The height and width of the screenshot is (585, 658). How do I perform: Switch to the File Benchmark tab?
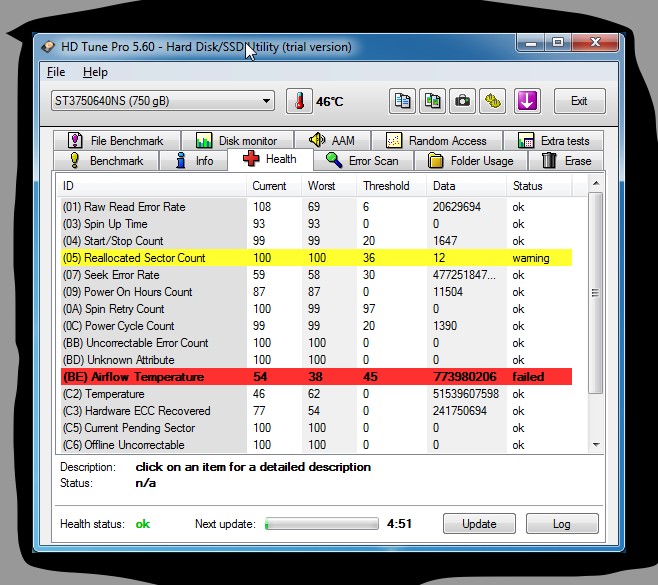point(117,141)
